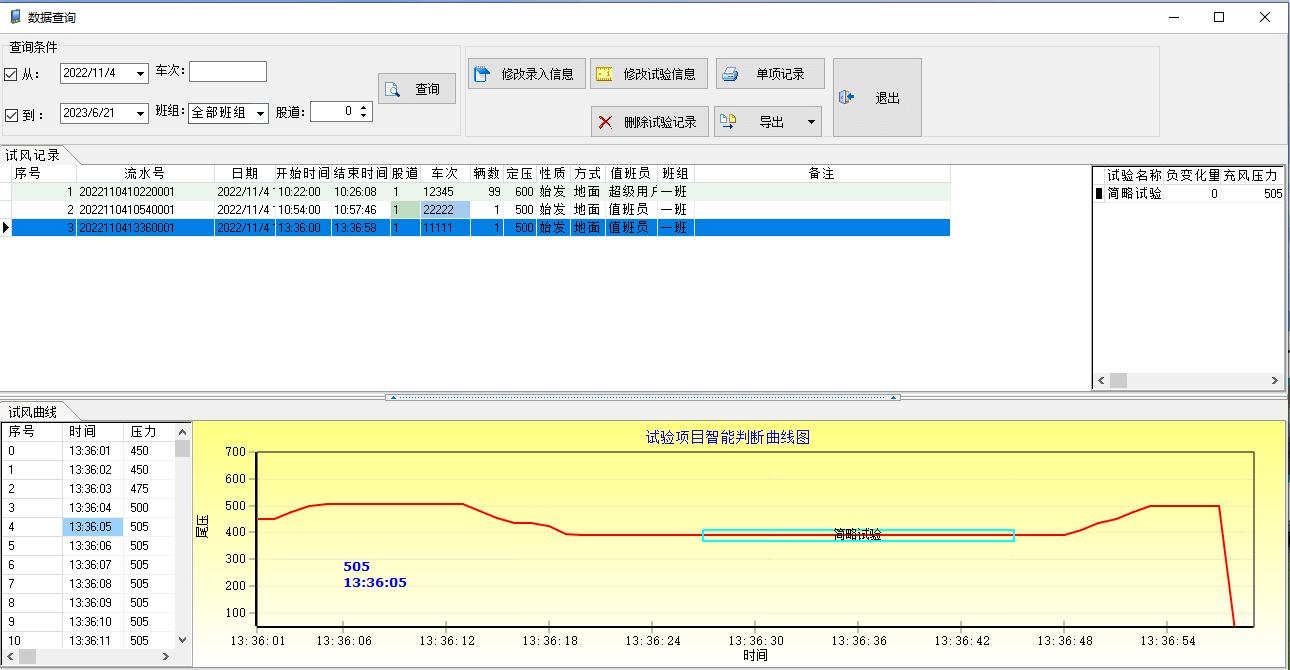Click the 结束时间 column header
Image resolution: width=1290 pixels, height=670 pixels.
(x=360, y=173)
